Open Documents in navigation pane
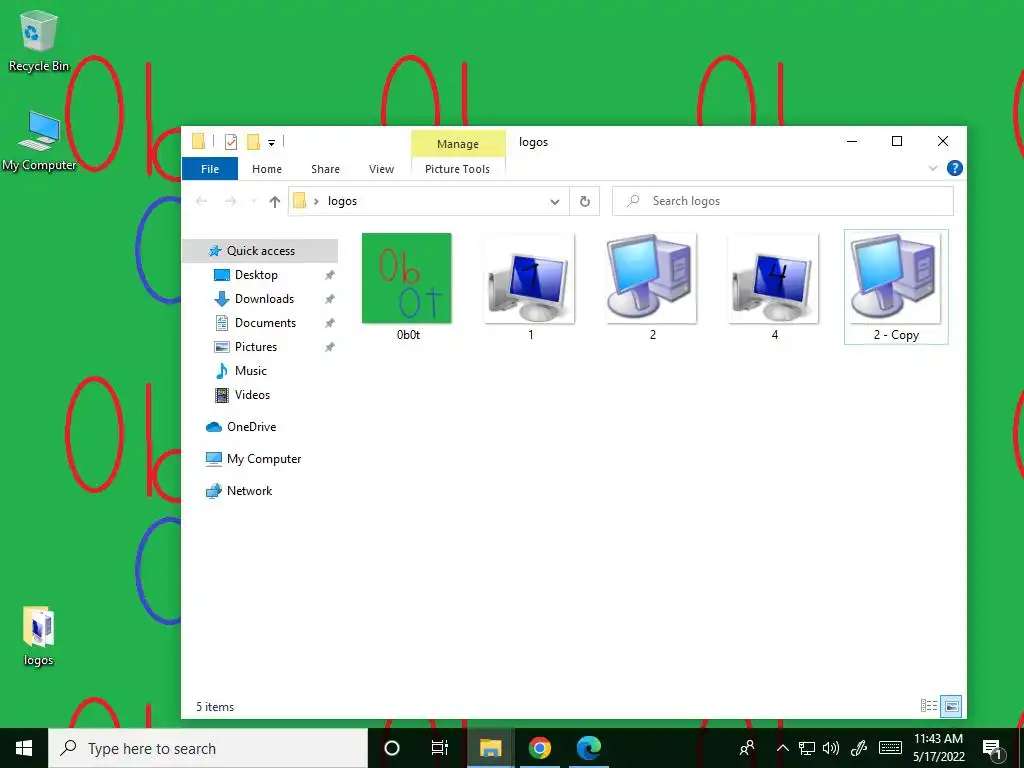Image resolution: width=1024 pixels, height=768 pixels. 265,323
